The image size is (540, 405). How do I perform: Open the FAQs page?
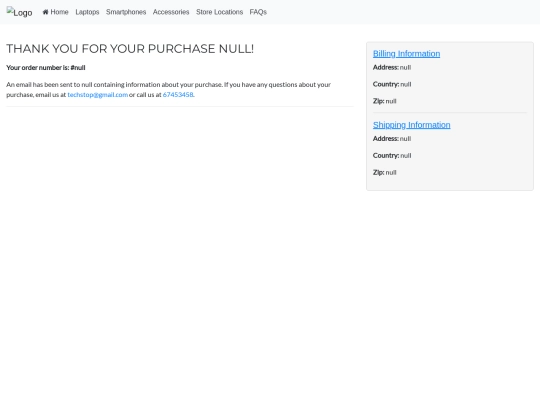tap(258, 12)
